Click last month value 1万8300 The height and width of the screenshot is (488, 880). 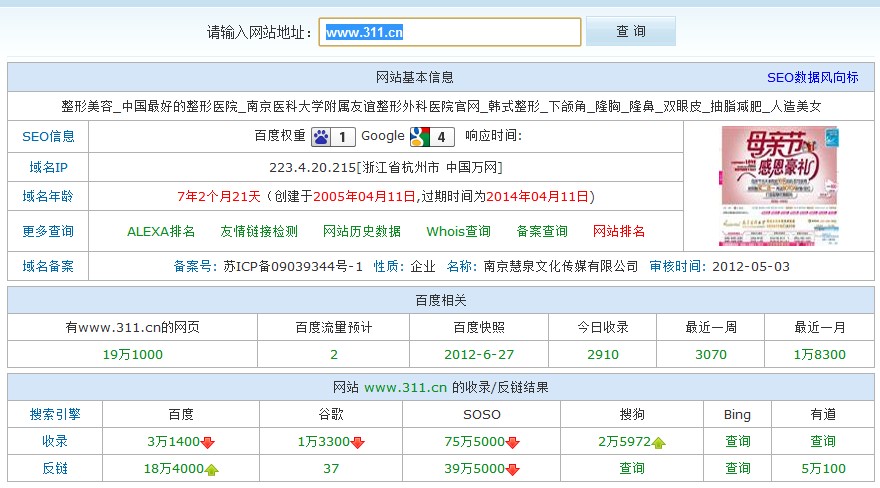pyautogui.click(x=819, y=355)
